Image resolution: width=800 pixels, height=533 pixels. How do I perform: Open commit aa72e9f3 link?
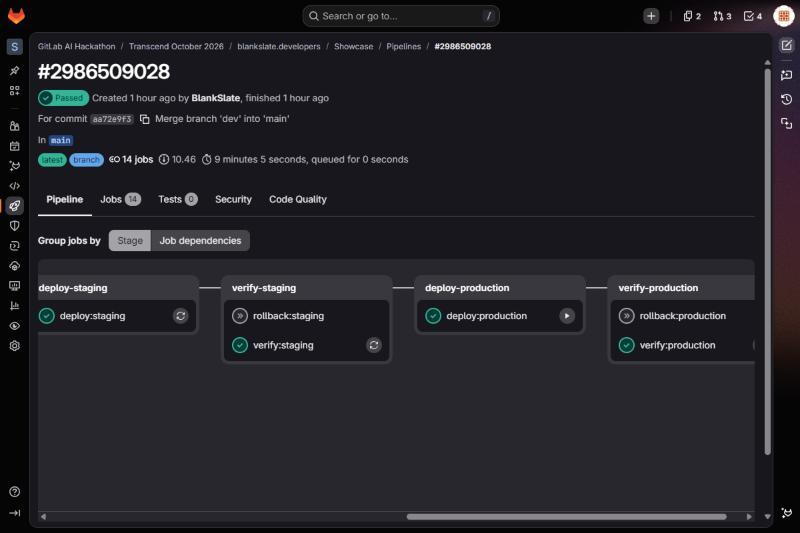tap(112, 119)
